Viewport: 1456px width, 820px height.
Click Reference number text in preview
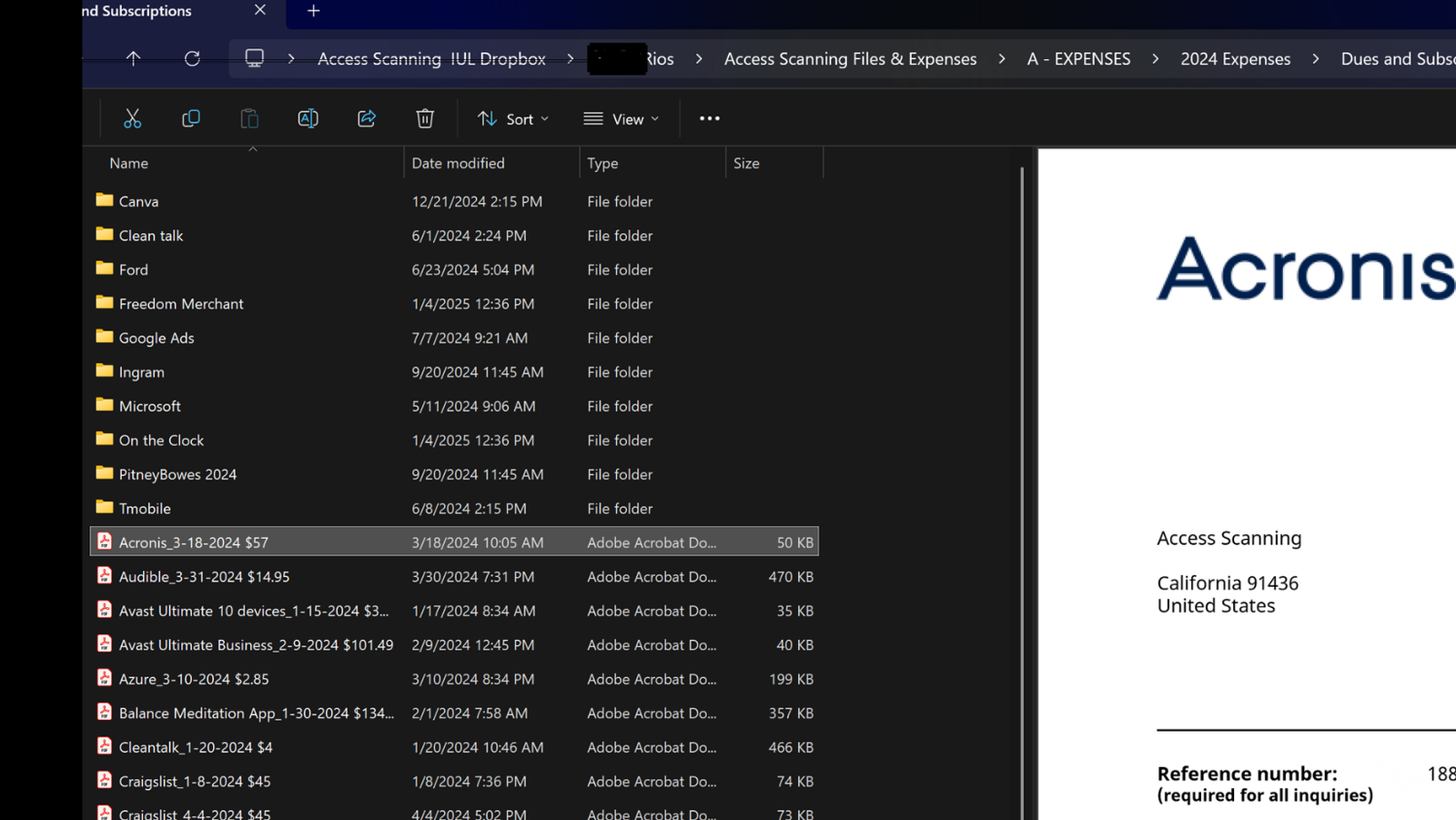(1247, 774)
